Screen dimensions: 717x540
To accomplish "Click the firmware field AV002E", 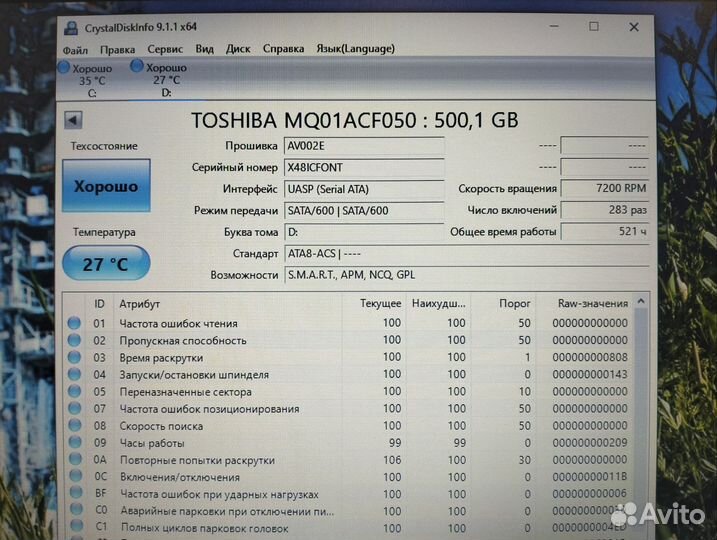I will [363, 145].
